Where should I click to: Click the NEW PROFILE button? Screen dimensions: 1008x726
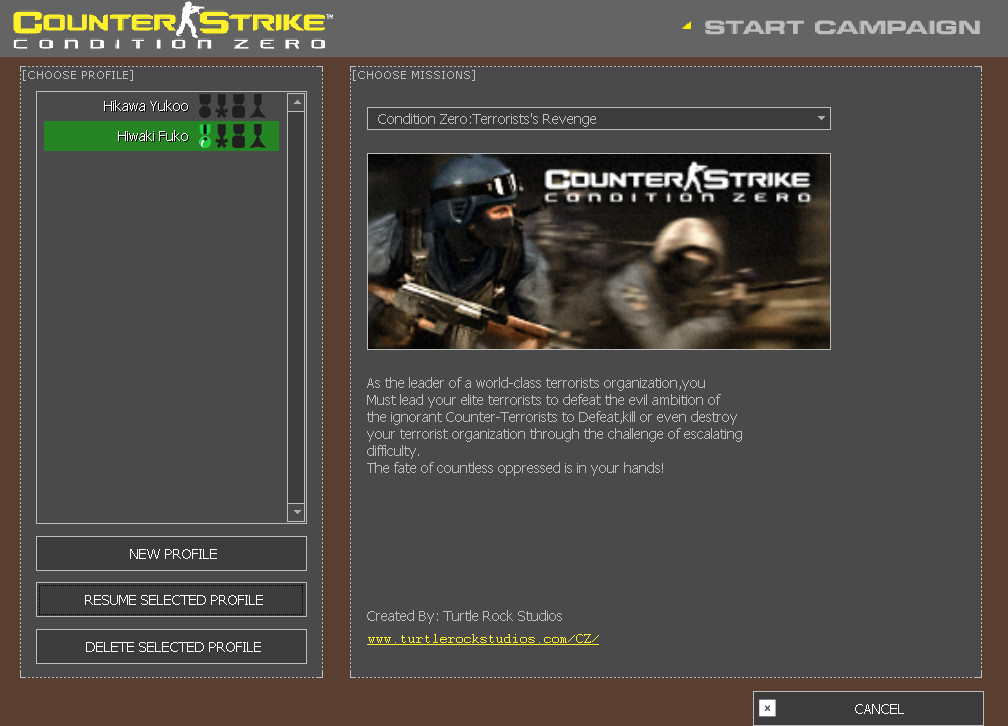tap(171, 553)
